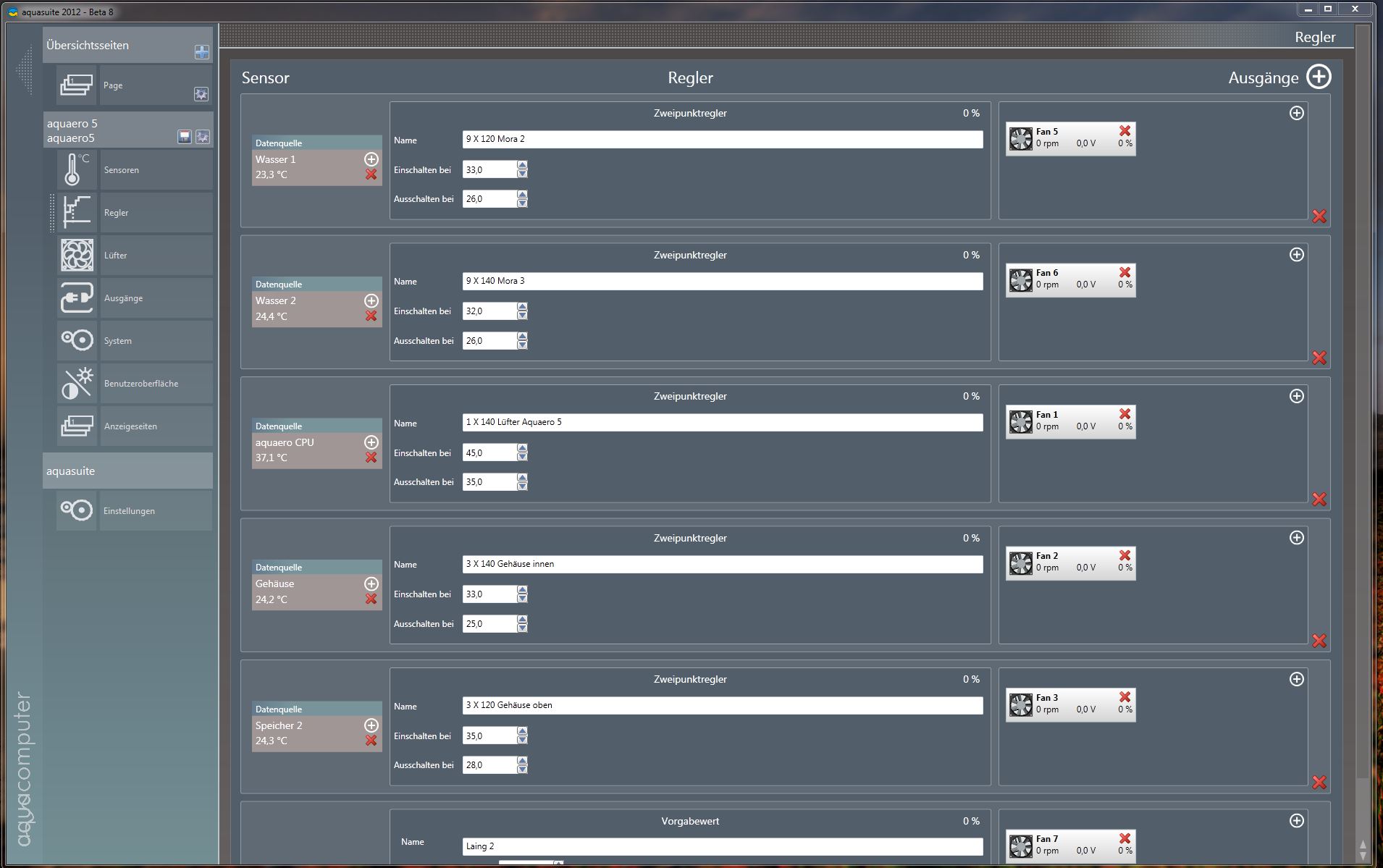Open the Sensoren thermometer icon
This screenshot has height=868, width=1383.
tap(76, 170)
